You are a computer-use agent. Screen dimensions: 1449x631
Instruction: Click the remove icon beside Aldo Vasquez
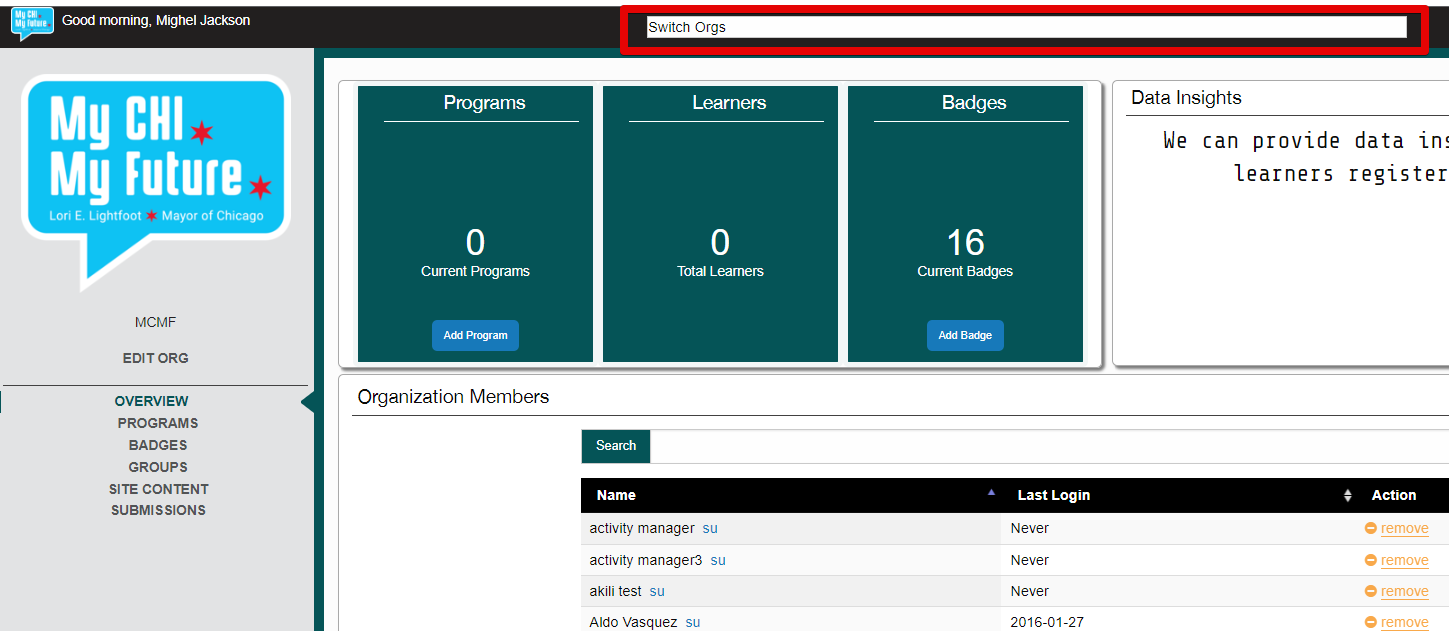[x=1371, y=623]
